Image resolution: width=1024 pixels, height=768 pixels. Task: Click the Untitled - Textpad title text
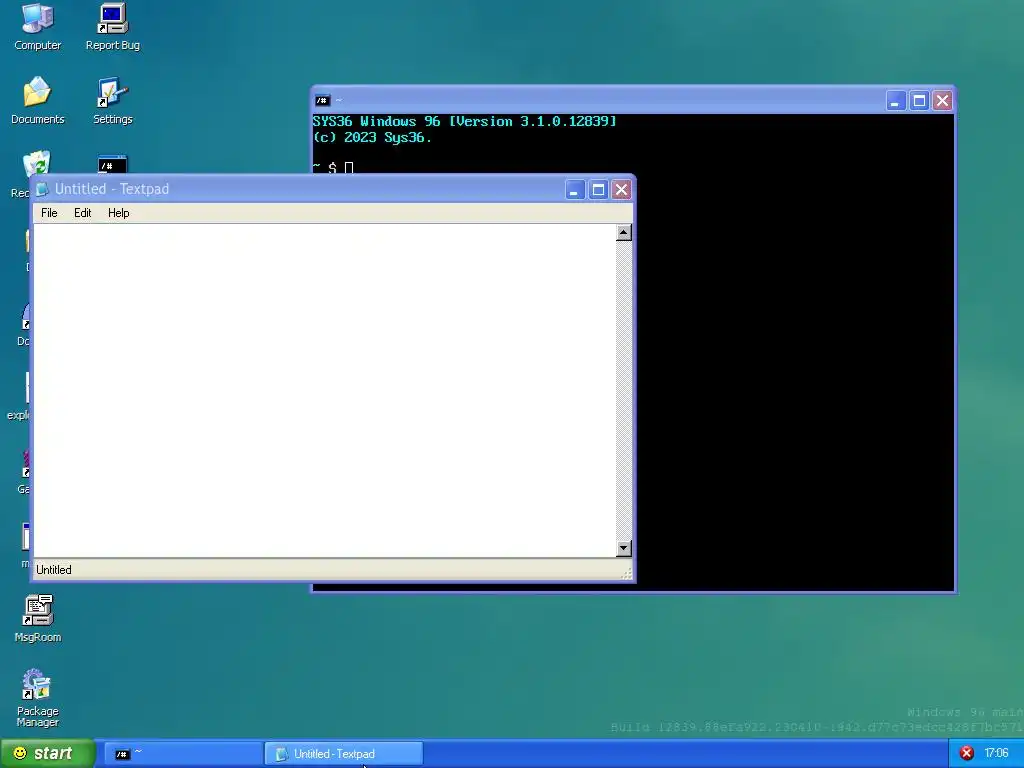click(112, 189)
